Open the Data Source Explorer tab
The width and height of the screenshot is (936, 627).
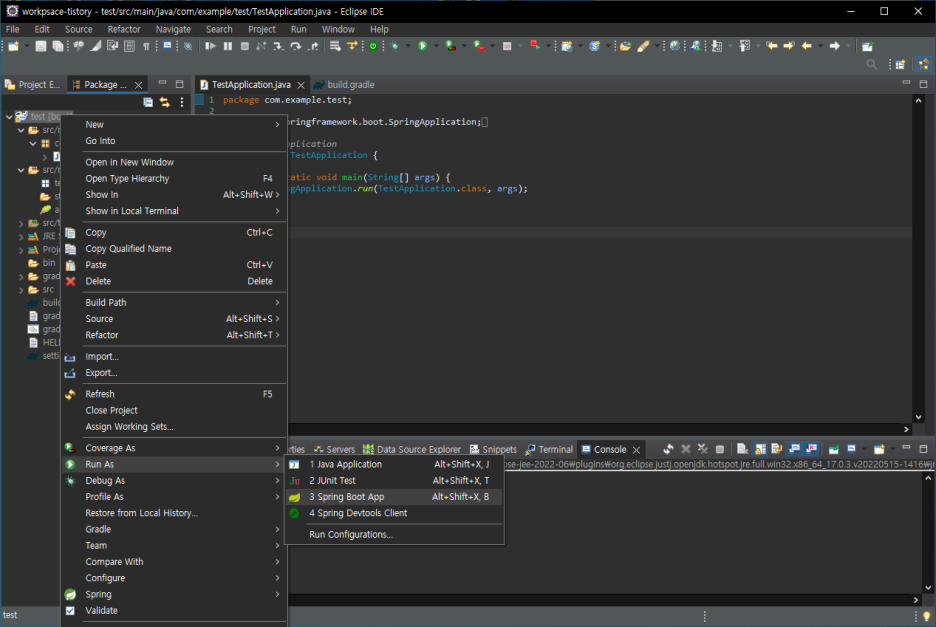412,449
